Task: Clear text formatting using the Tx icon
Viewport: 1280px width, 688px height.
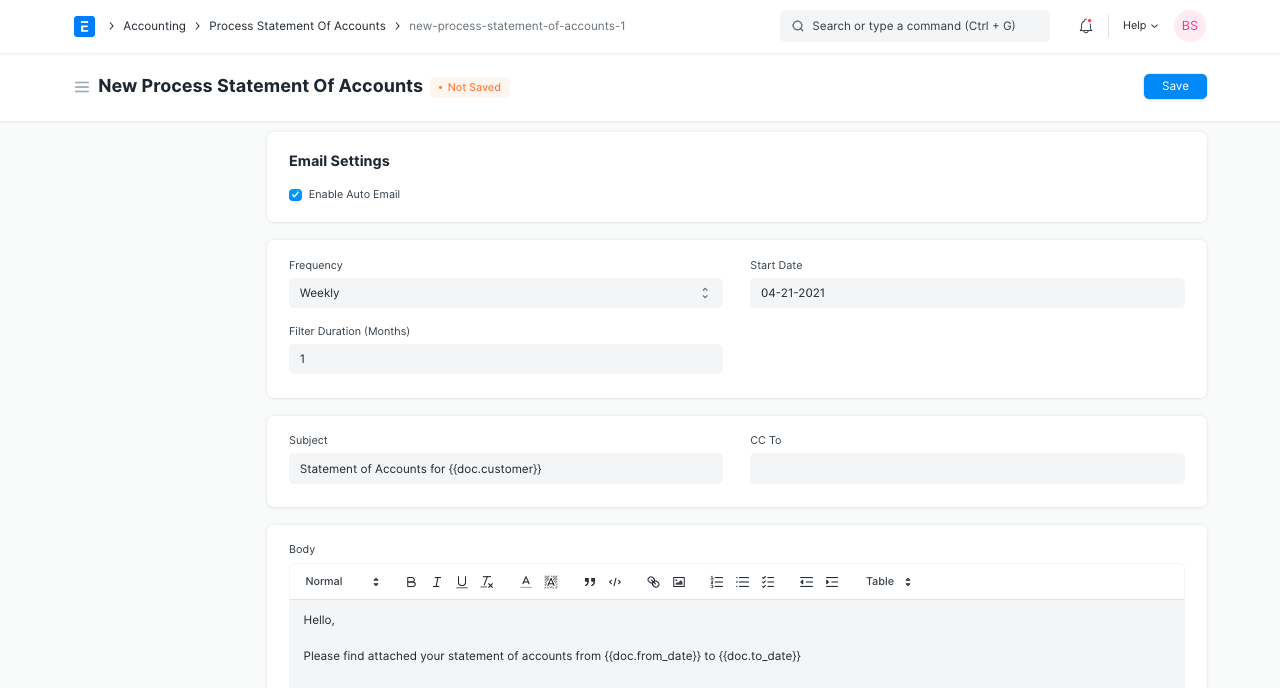Action: pos(487,581)
